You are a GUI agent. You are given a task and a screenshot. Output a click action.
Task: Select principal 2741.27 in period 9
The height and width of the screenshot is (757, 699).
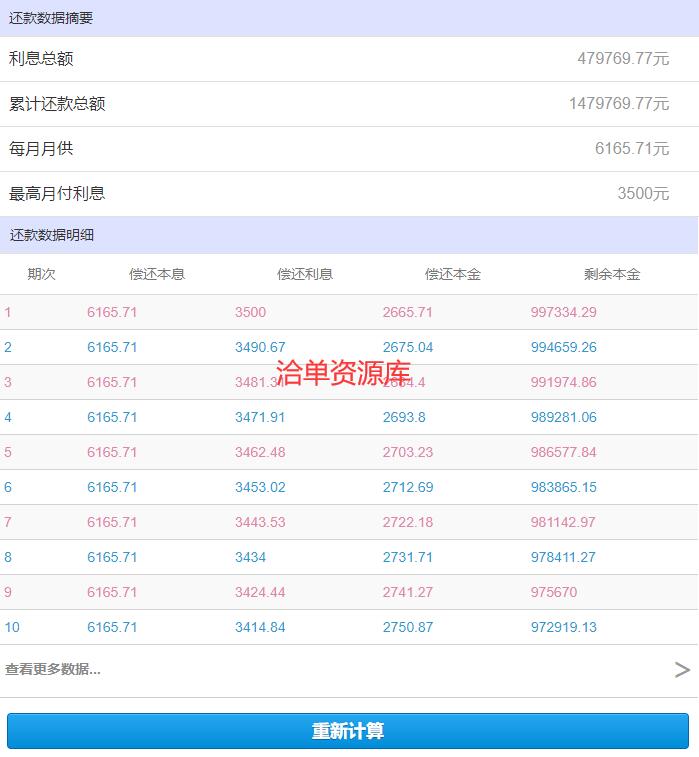[407, 592]
